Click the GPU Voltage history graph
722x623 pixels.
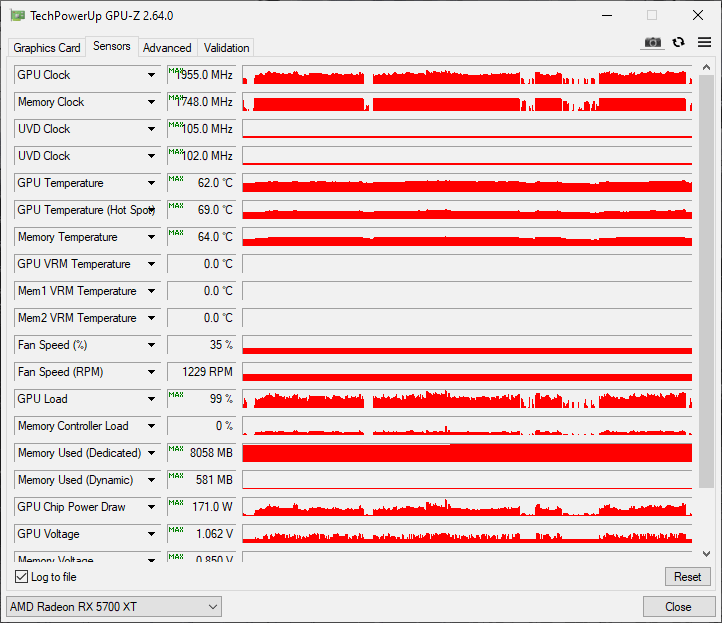pyautogui.click(x=467, y=534)
